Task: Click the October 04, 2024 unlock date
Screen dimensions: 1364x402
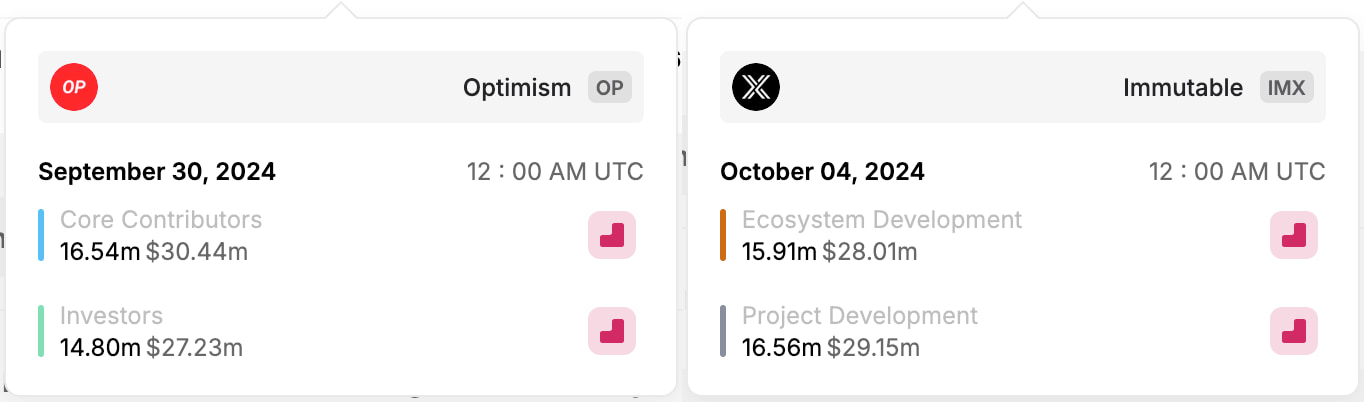Action: [x=822, y=172]
